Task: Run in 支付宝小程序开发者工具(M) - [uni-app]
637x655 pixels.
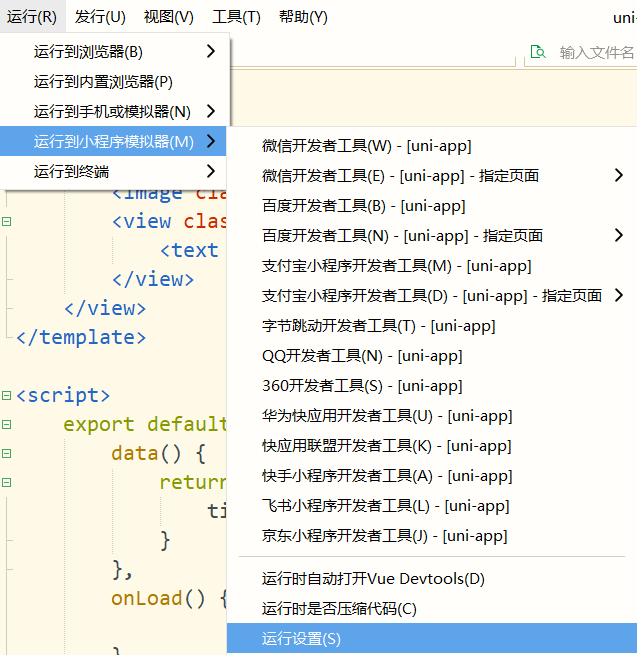Action: (x=432, y=266)
